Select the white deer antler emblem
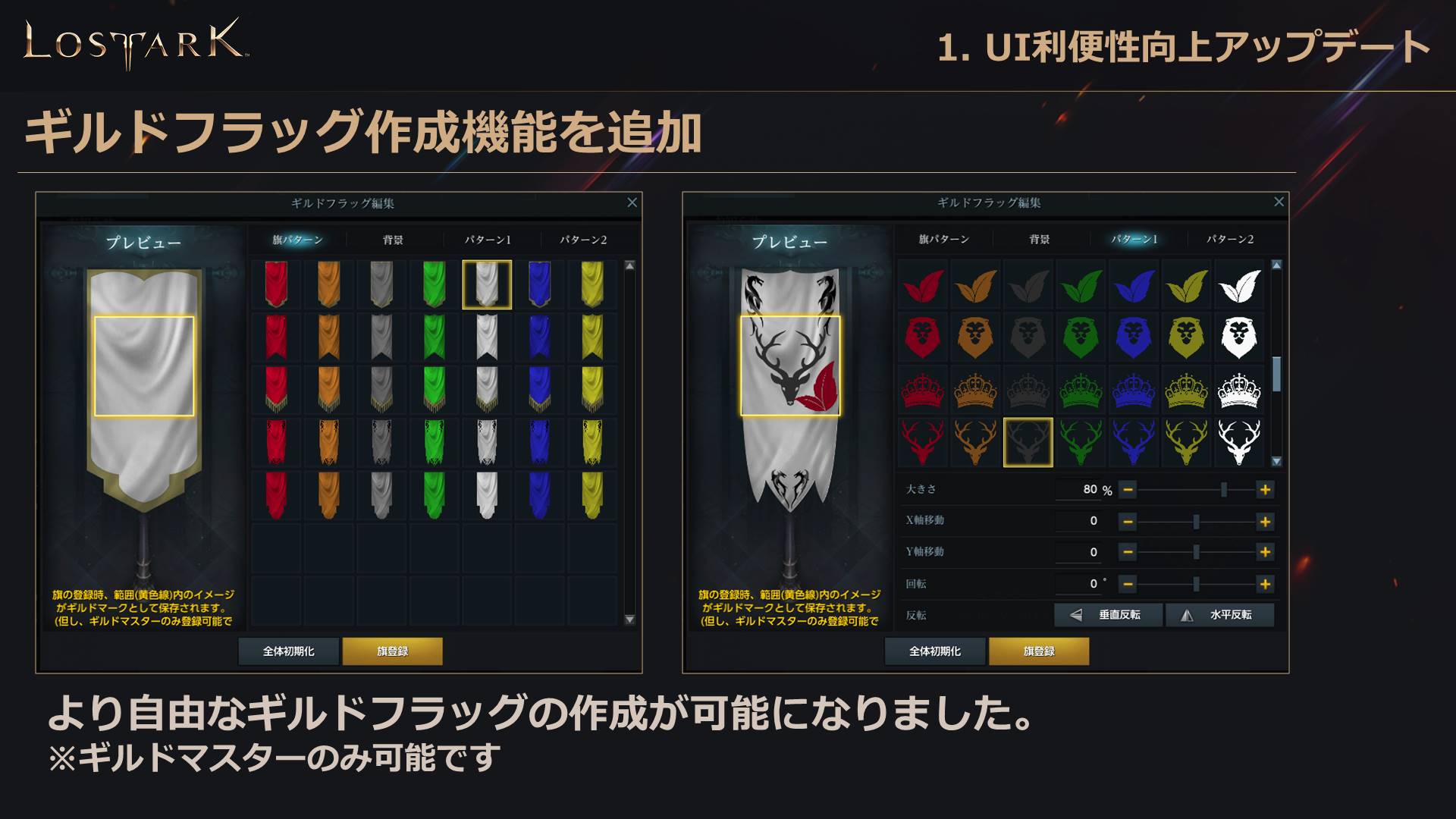 click(1239, 442)
